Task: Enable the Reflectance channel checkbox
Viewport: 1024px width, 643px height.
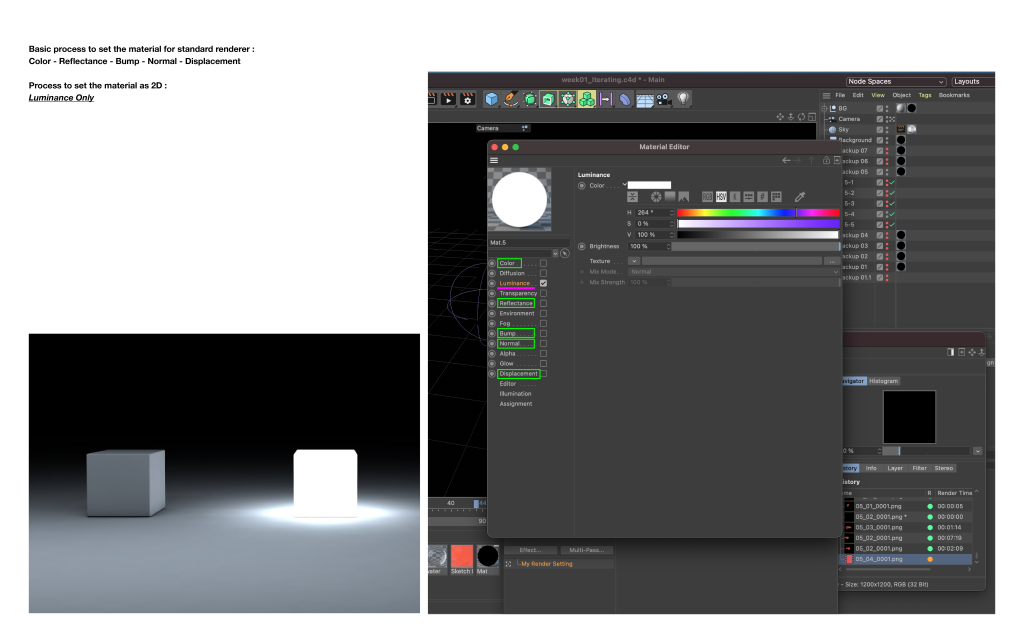Action: click(543, 303)
